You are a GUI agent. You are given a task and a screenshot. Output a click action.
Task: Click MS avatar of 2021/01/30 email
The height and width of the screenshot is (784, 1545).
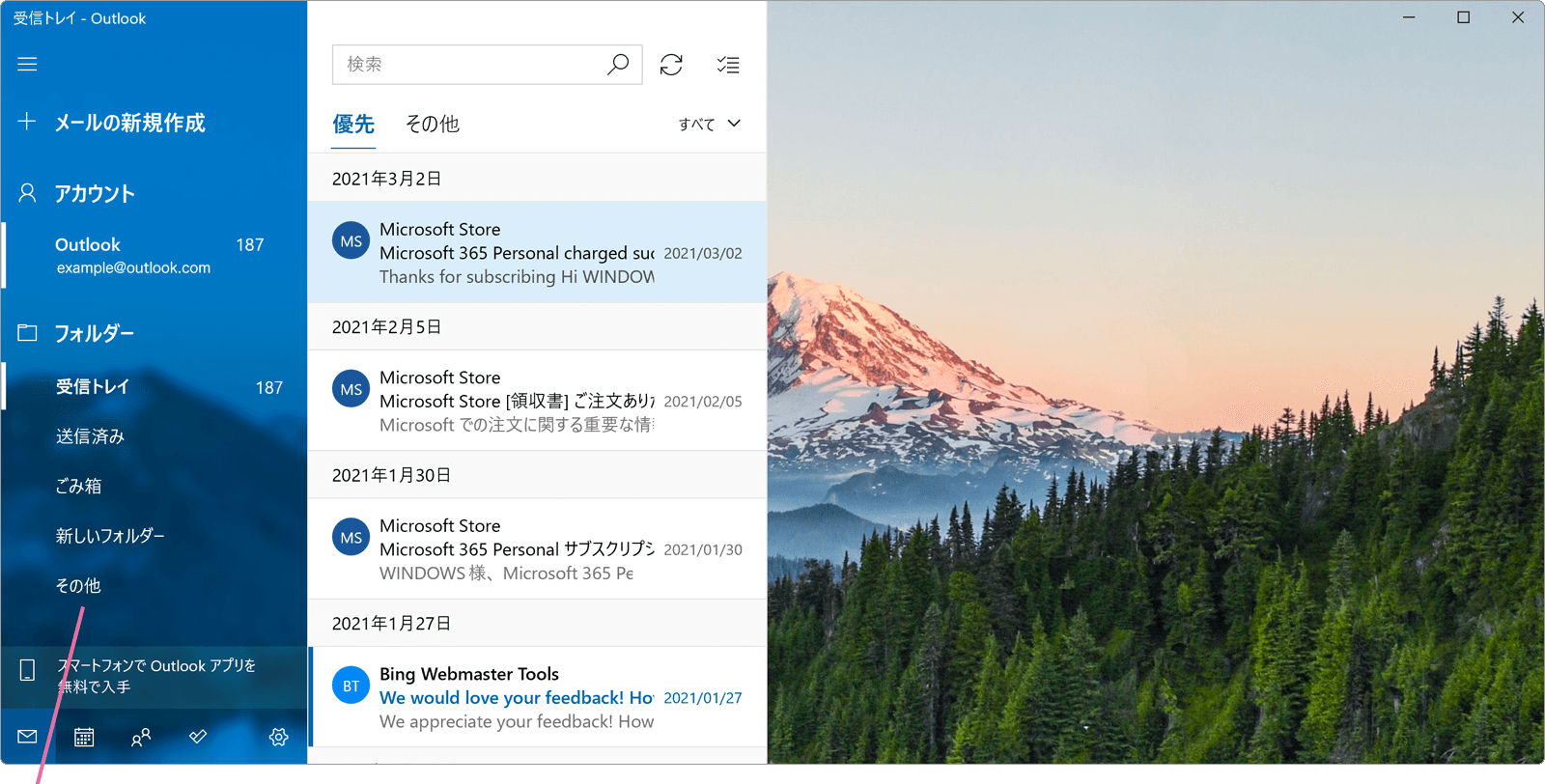coord(351,538)
